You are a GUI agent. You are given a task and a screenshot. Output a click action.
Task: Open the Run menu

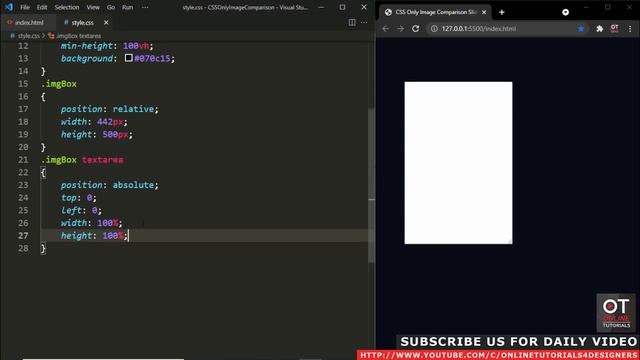click(127, 7)
